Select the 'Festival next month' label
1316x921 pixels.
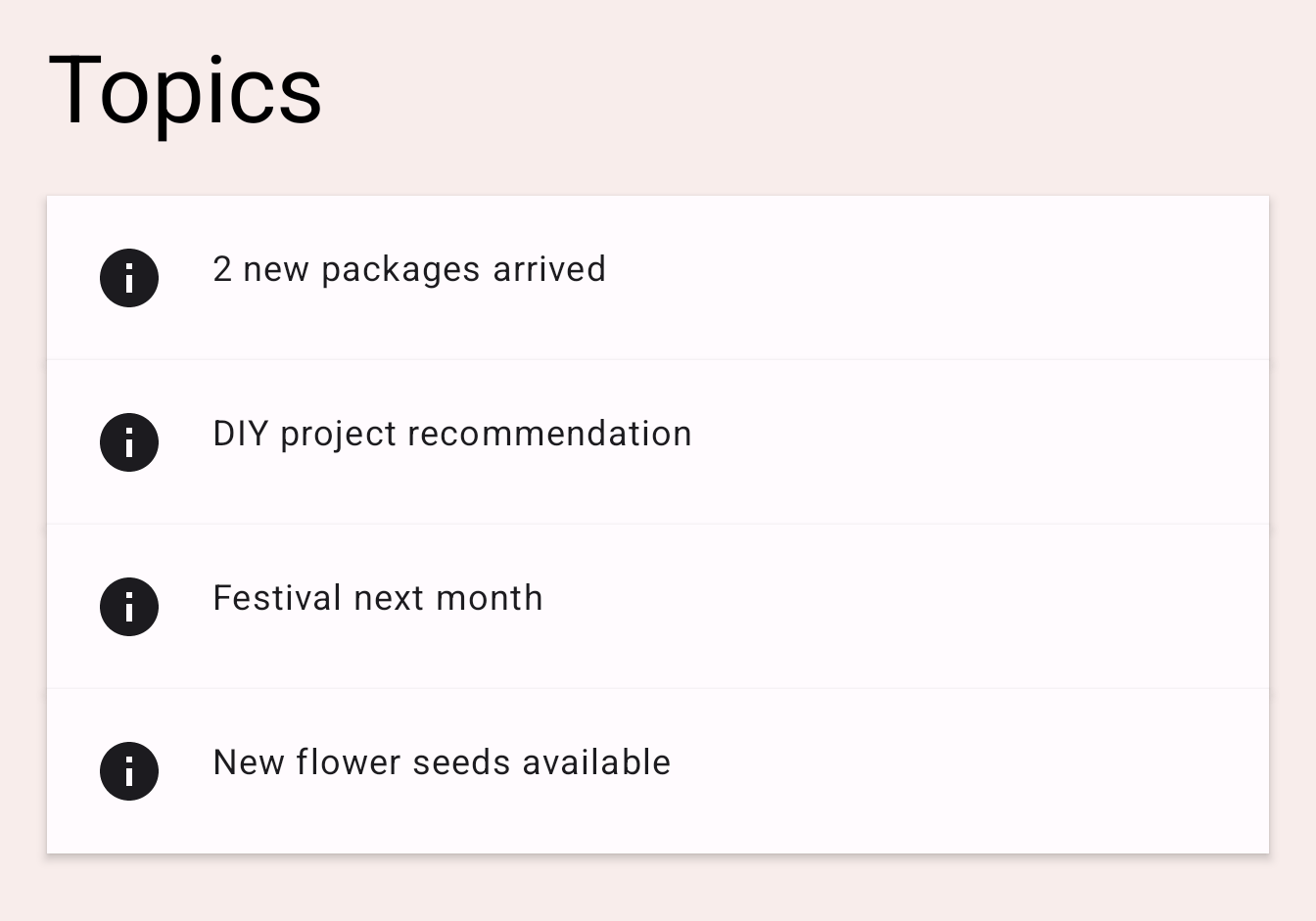(377, 598)
